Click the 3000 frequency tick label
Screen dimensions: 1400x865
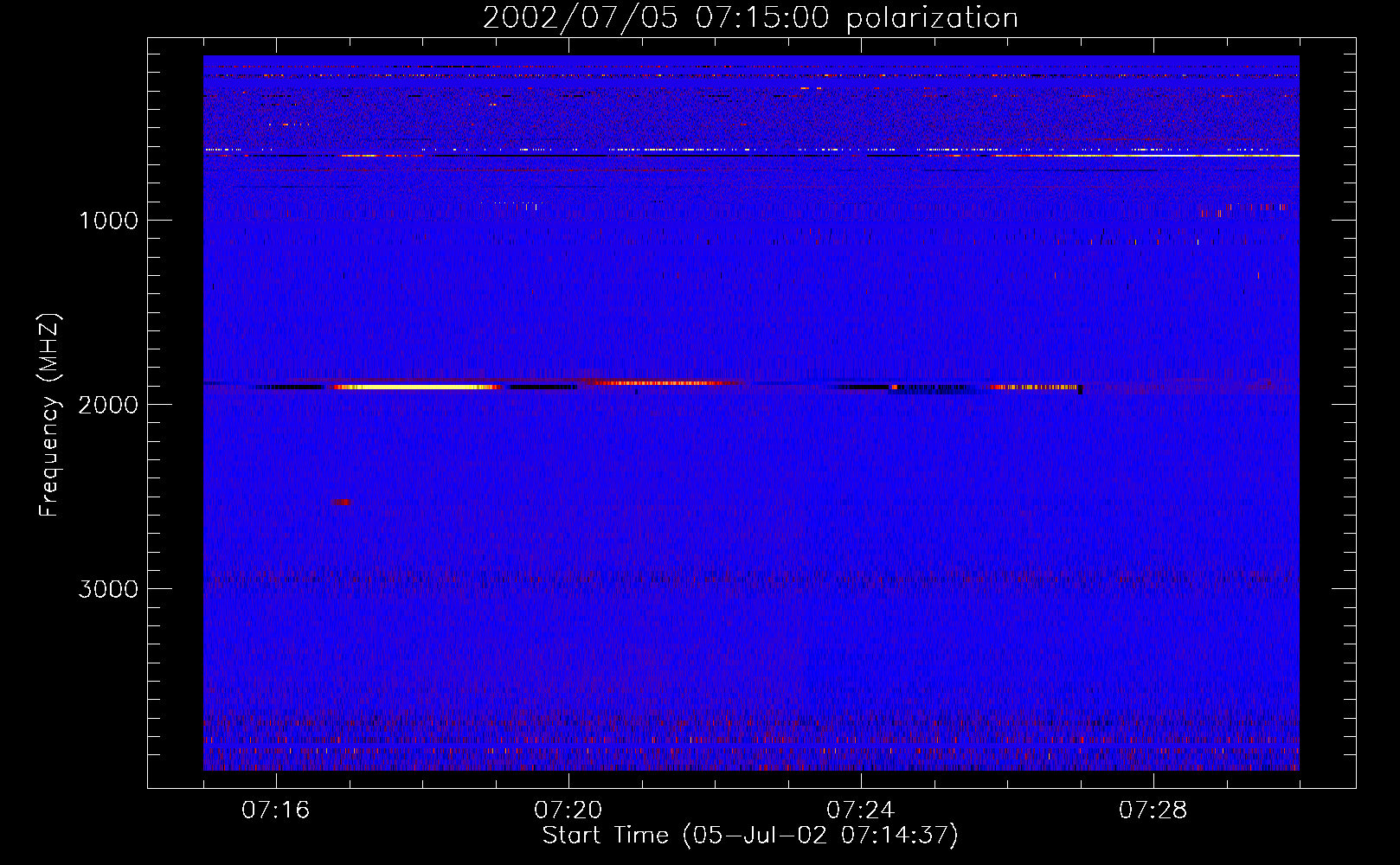point(108,589)
